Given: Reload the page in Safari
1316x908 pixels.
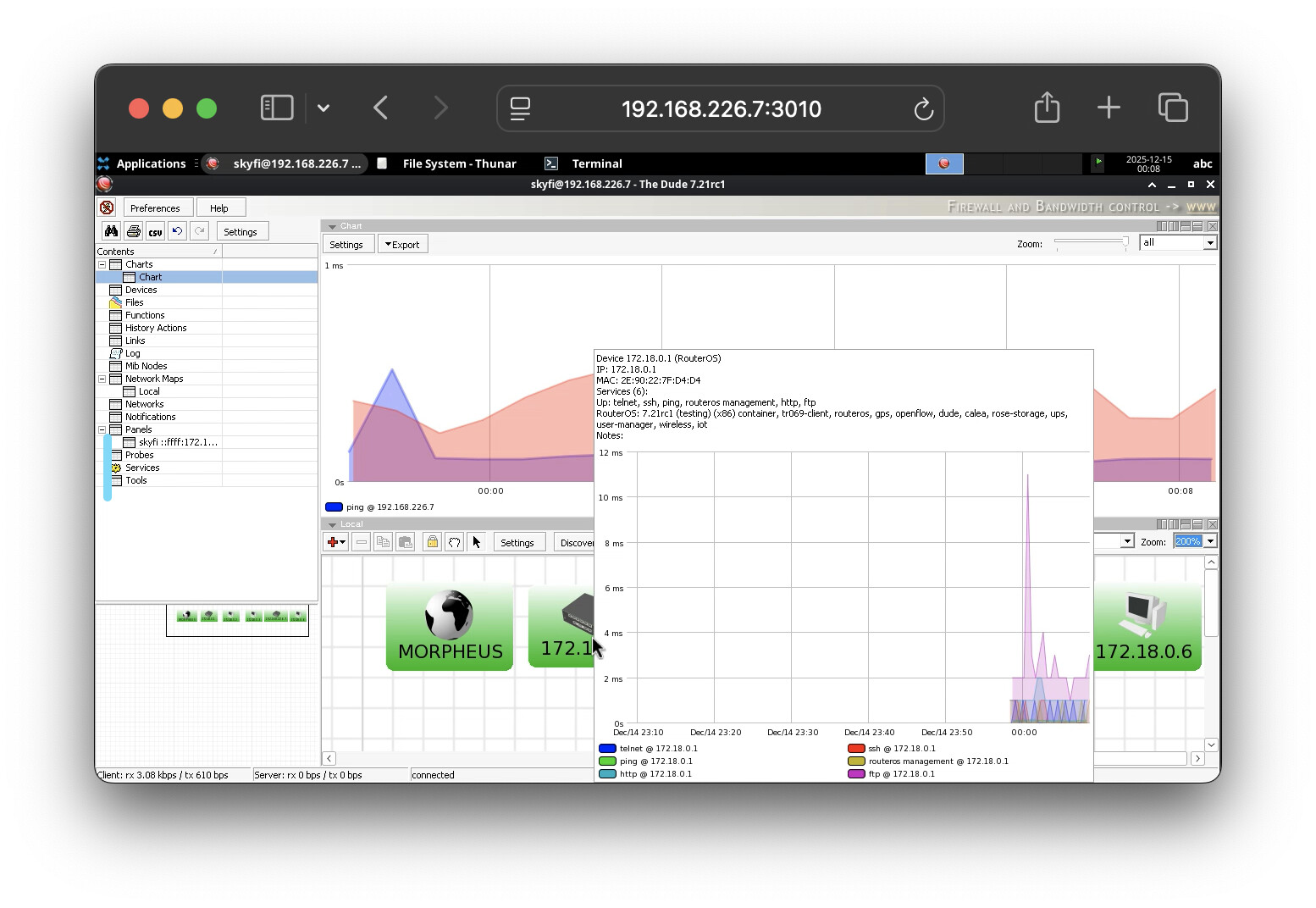Looking at the screenshot, I should [x=923, y=108].
